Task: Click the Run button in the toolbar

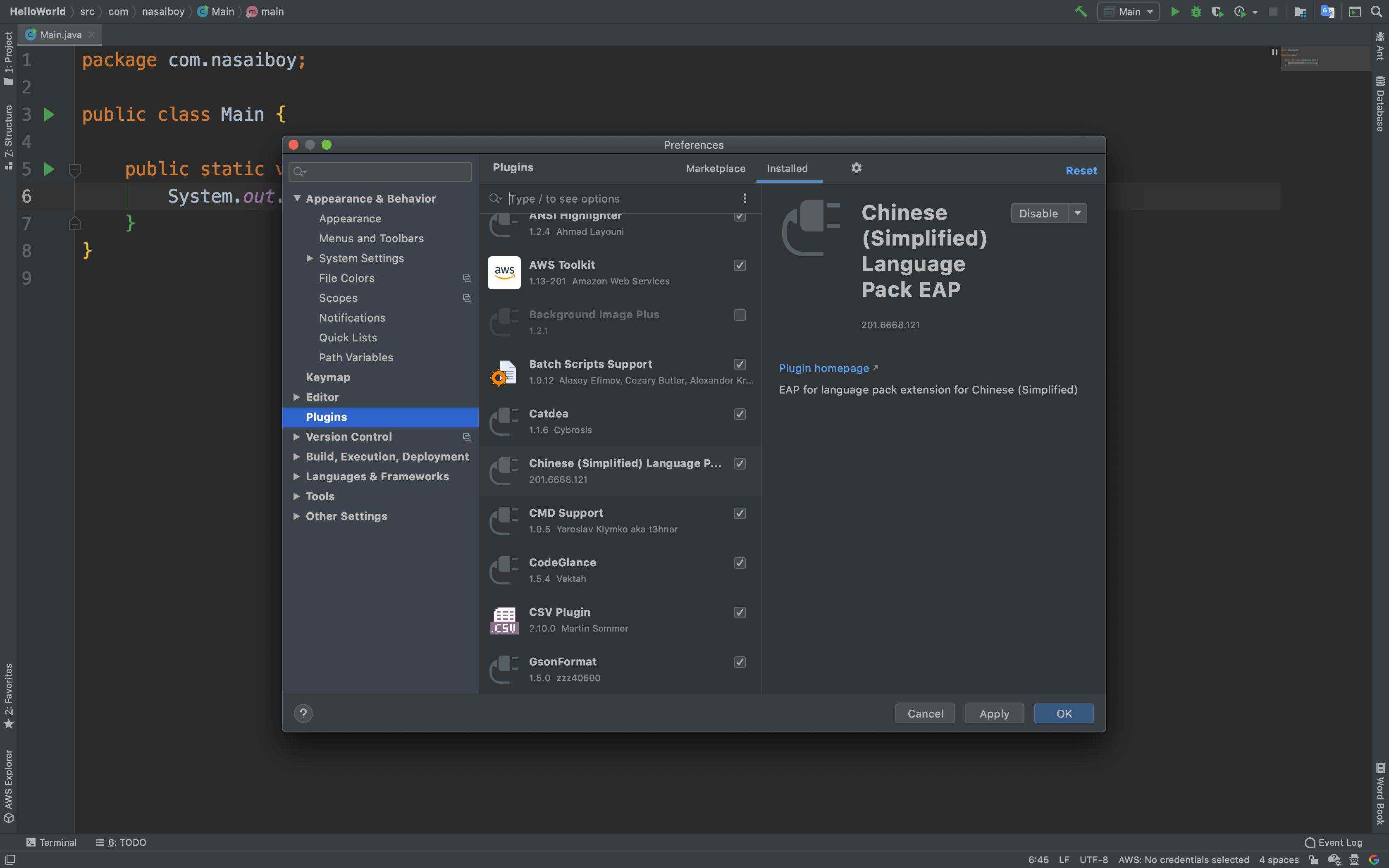Action: 1174,12
